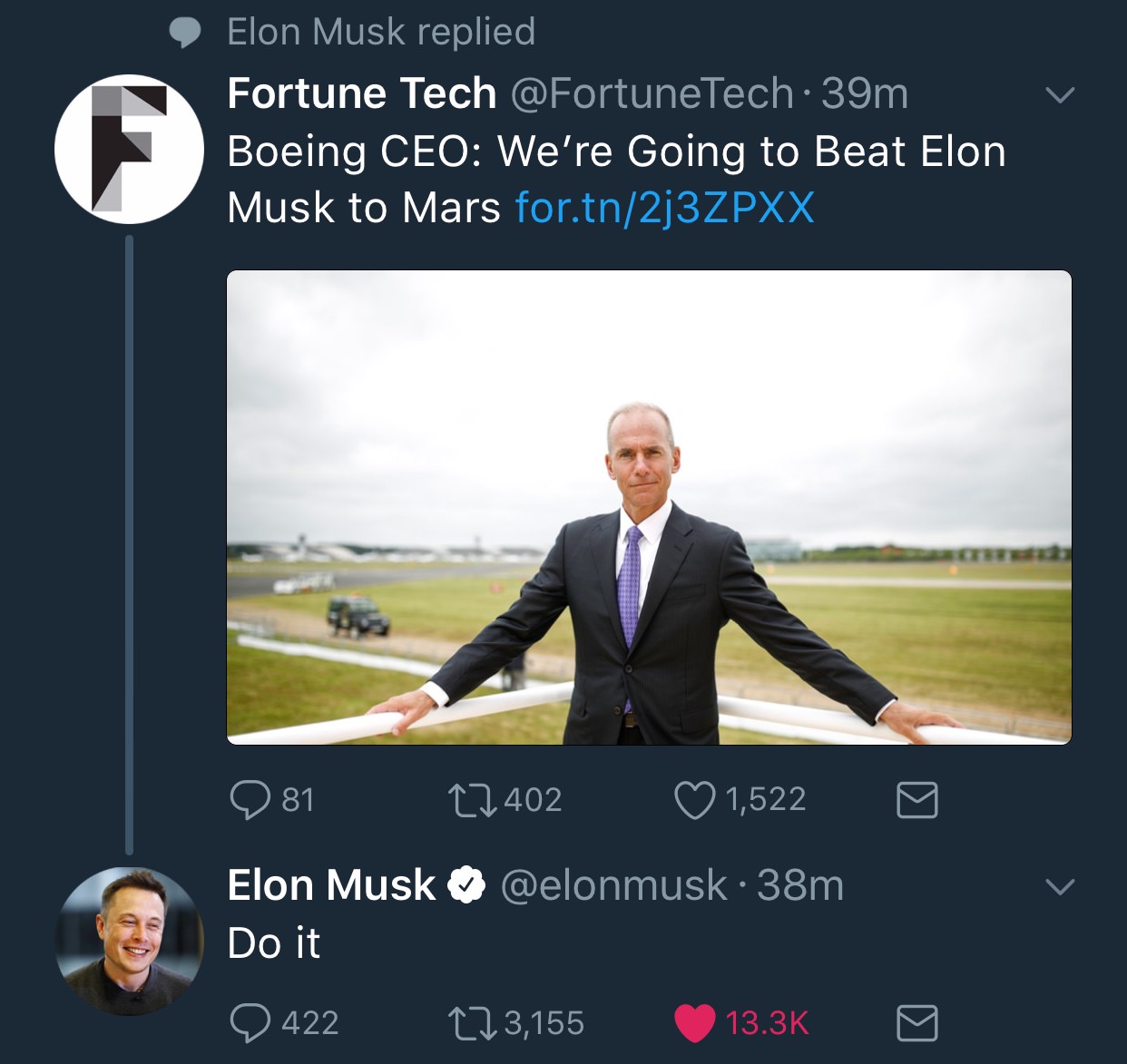The height and width of the screenshot is (1064, 1127).
Task: Reply to the "Do it" tweet
Action: [x=250, y=1023]
